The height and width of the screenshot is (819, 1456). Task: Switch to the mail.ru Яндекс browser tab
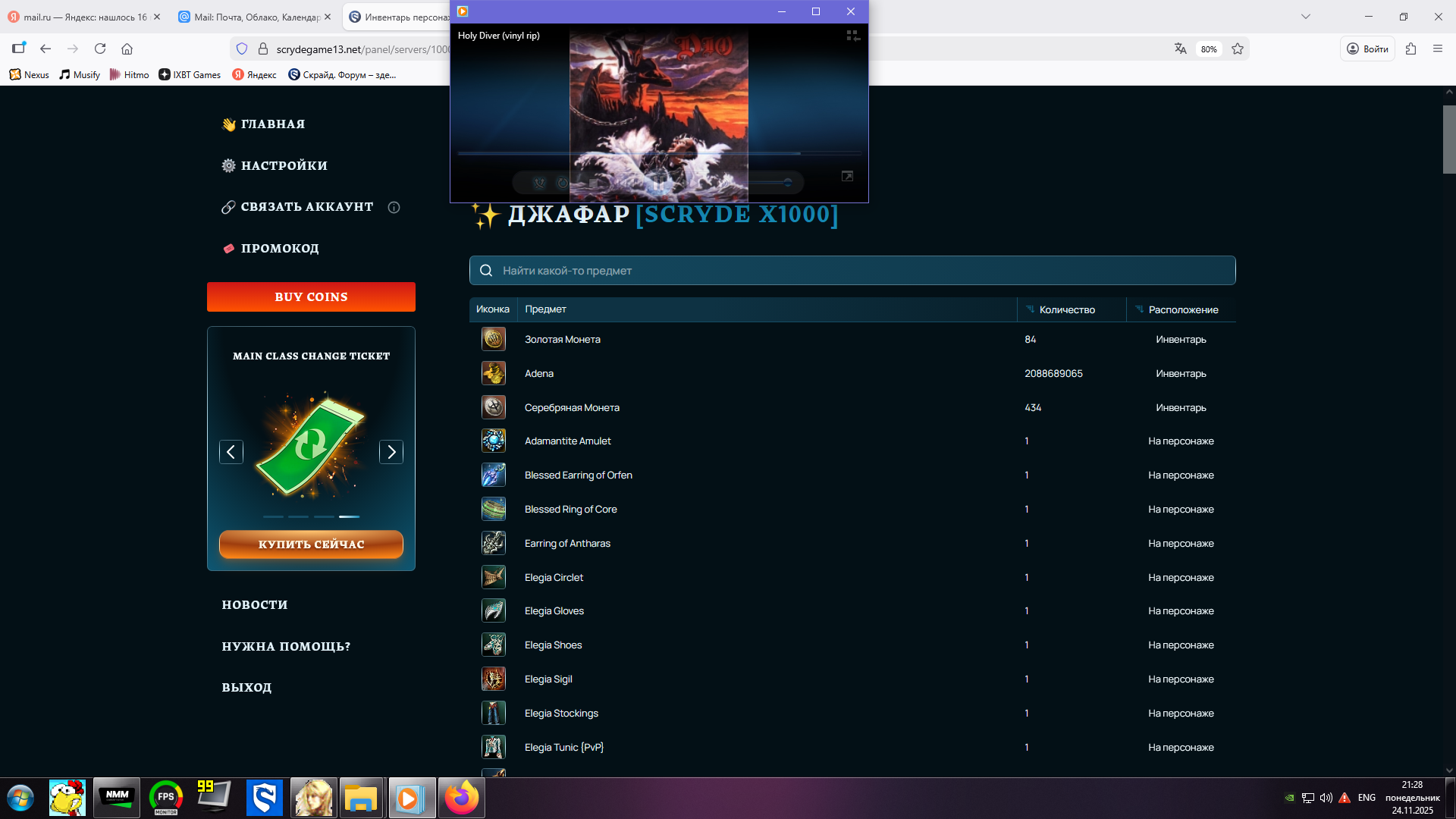point(83,17)
